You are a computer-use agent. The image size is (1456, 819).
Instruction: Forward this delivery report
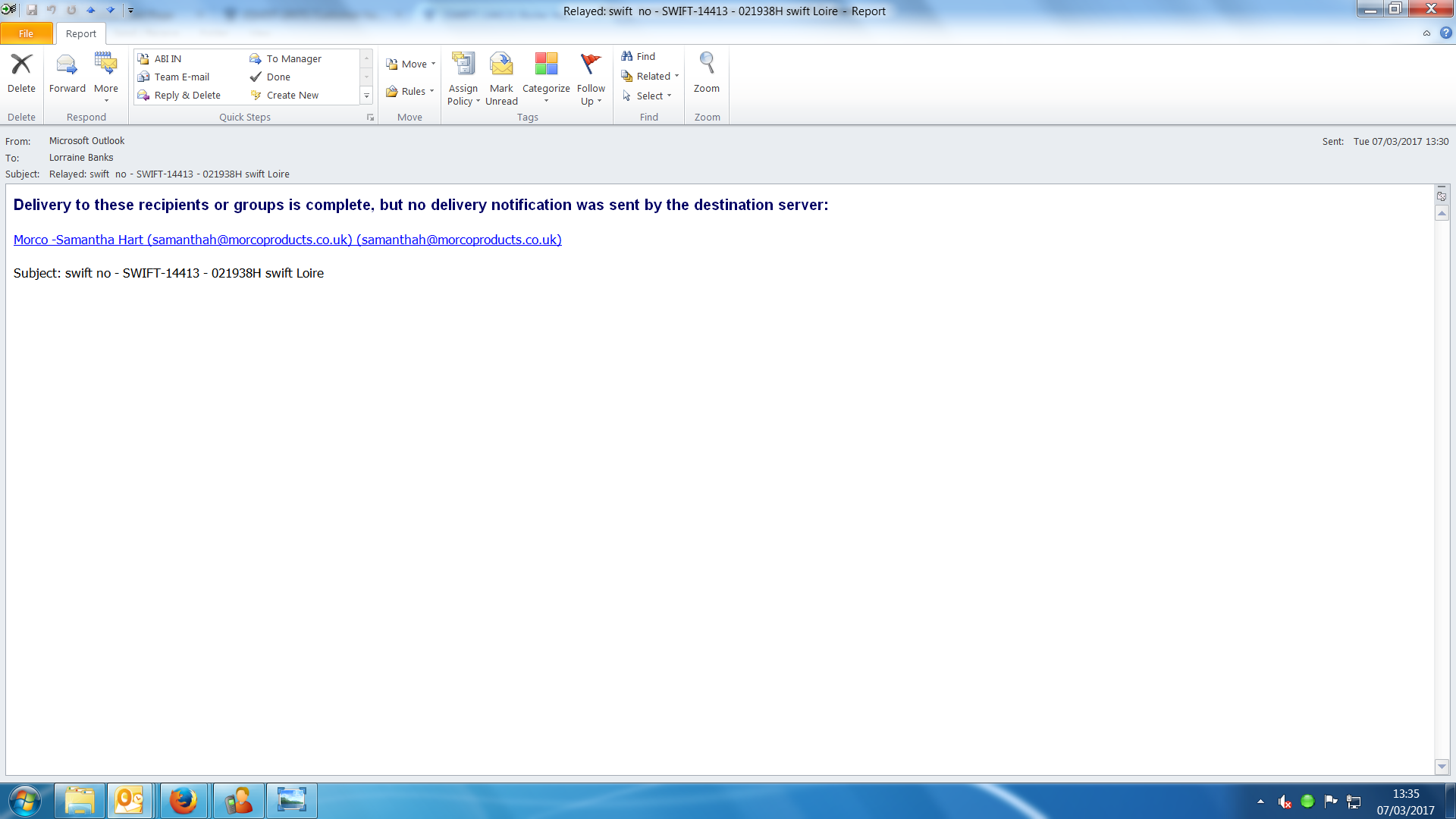pos(67,74)
